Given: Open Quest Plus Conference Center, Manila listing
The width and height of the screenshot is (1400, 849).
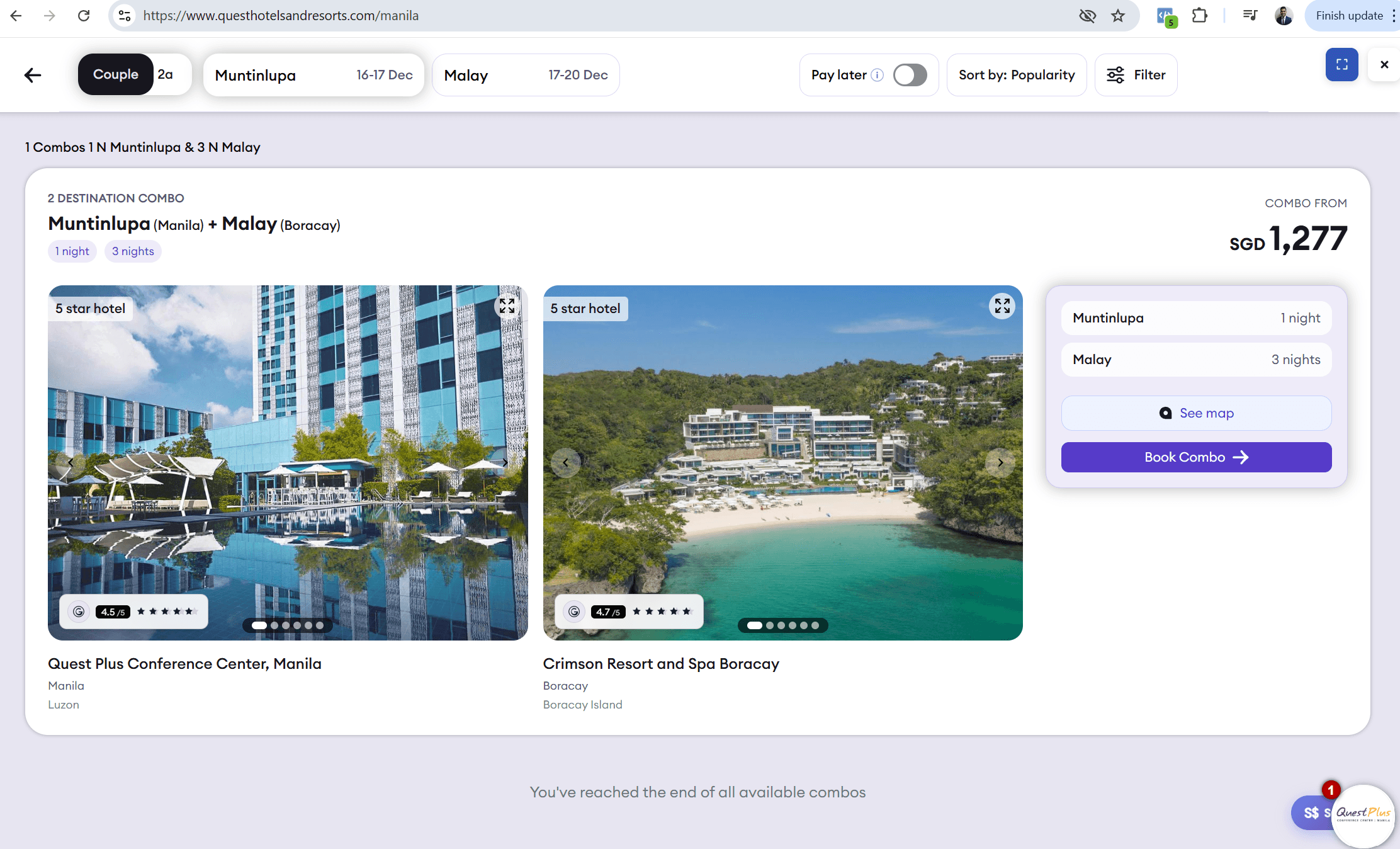Looking at the screenshot, I should pos(184,663).
